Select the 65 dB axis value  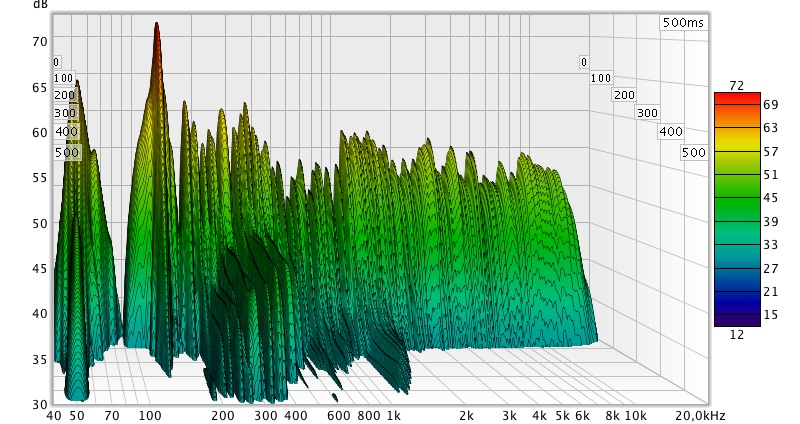(x=40, y=87)
